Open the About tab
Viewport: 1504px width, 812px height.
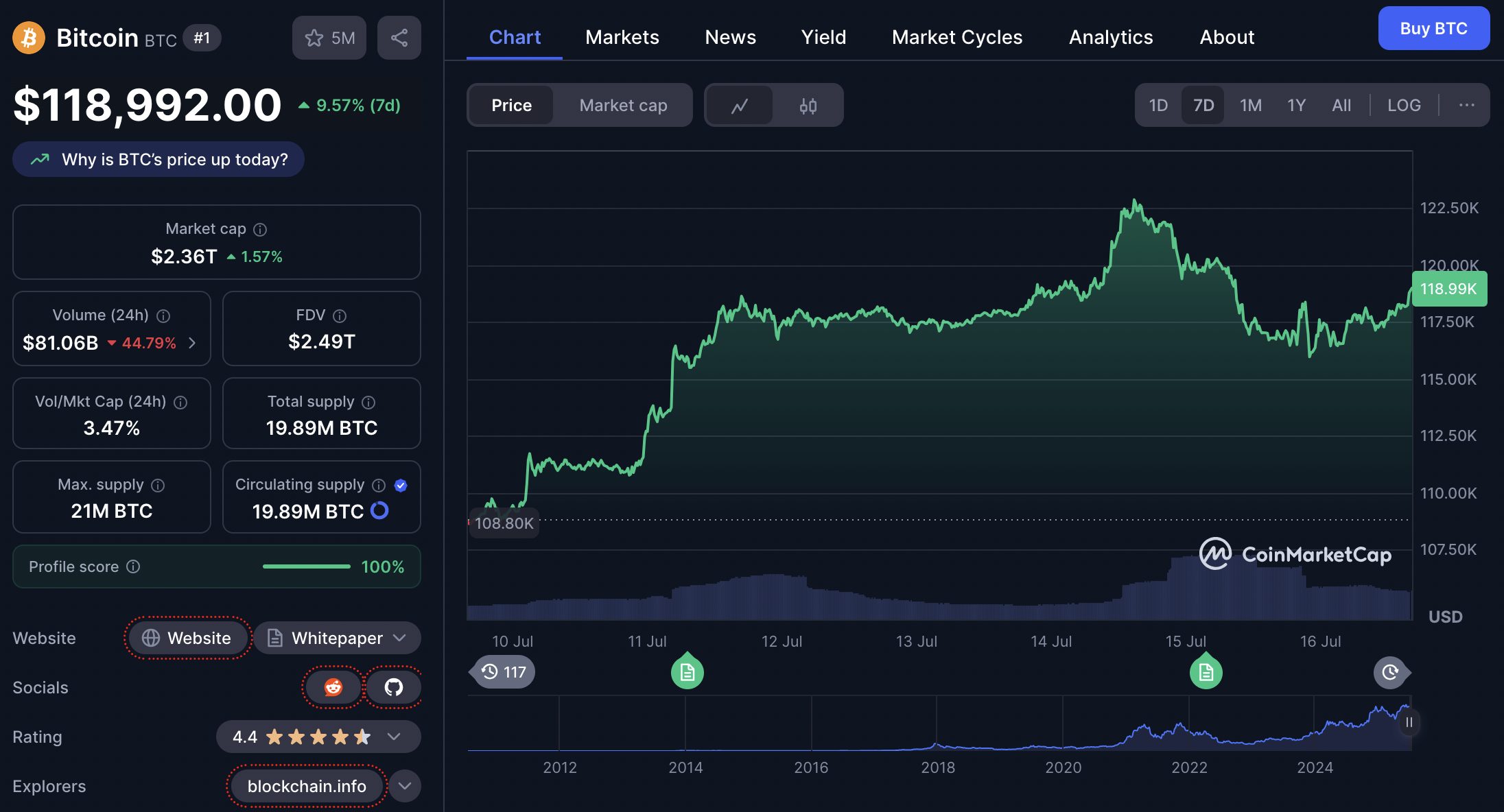pyautogui.click(x=1227, y=37)
